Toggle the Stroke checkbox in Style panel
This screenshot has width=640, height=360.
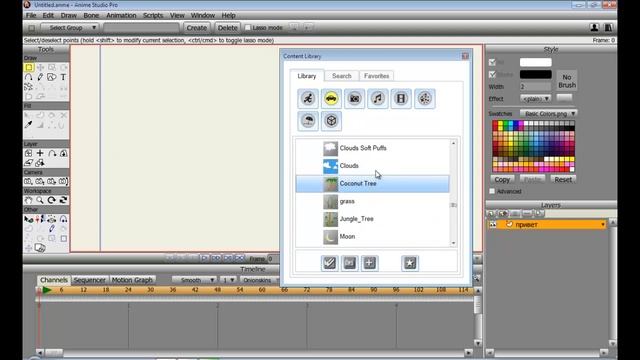(x=492, y=75)
